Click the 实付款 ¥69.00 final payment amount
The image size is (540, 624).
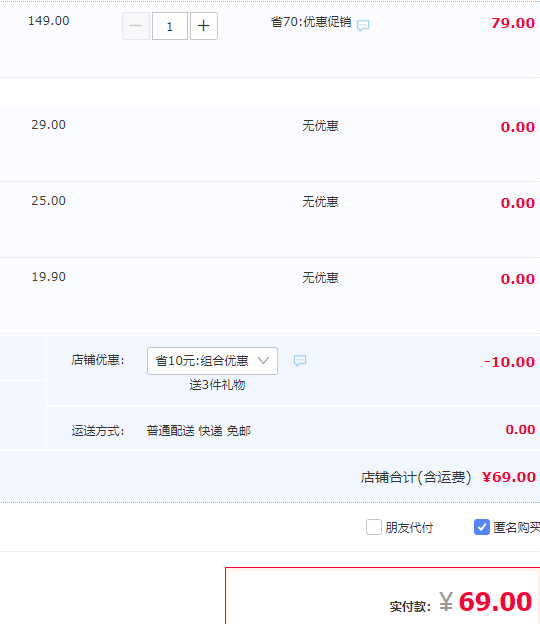pos(486,602)
